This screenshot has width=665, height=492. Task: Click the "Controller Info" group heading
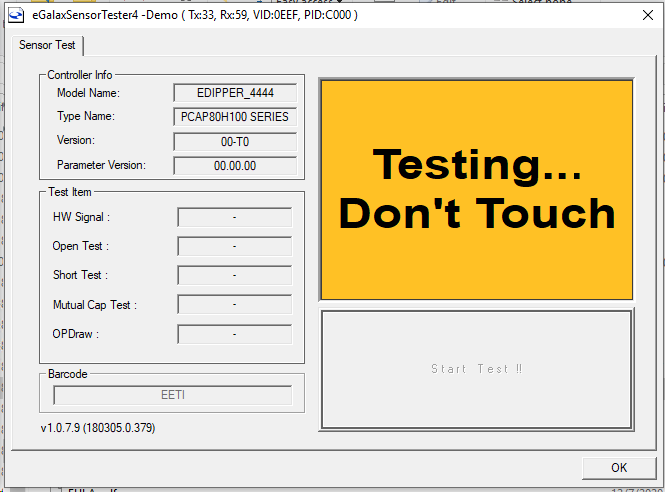[x=79, y=75]
